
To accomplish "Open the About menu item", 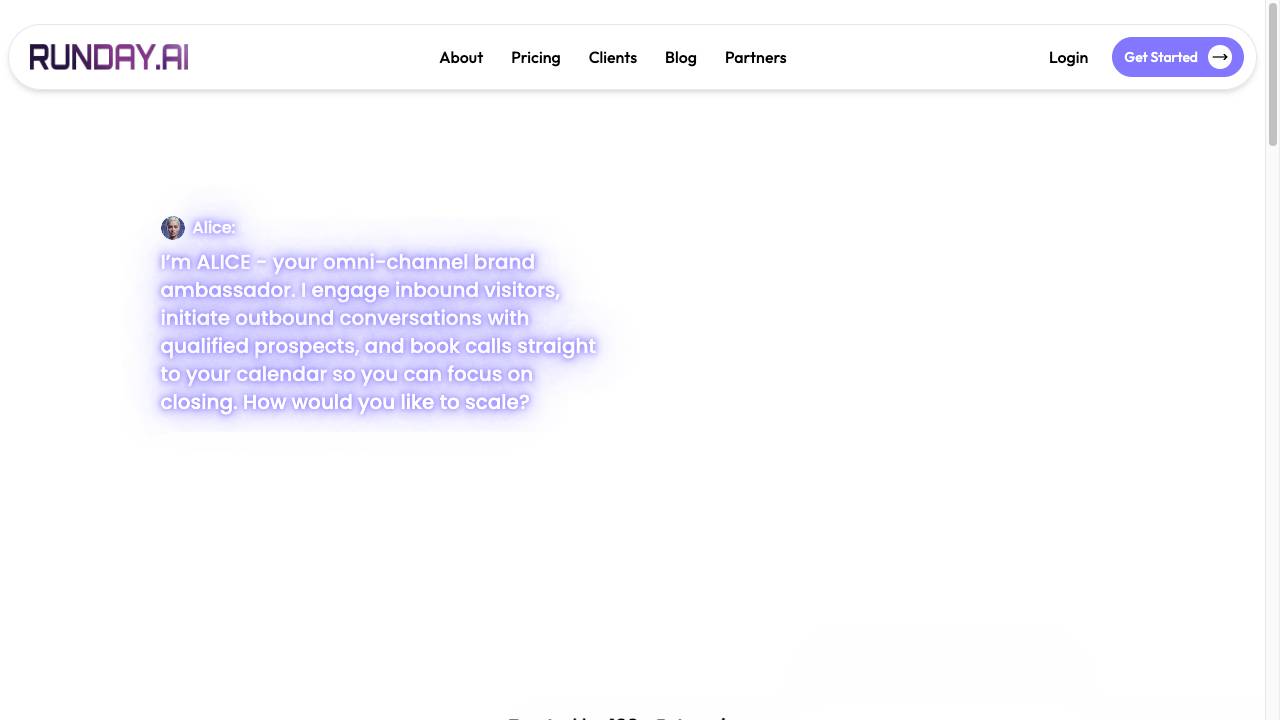I will pos(461,57).
